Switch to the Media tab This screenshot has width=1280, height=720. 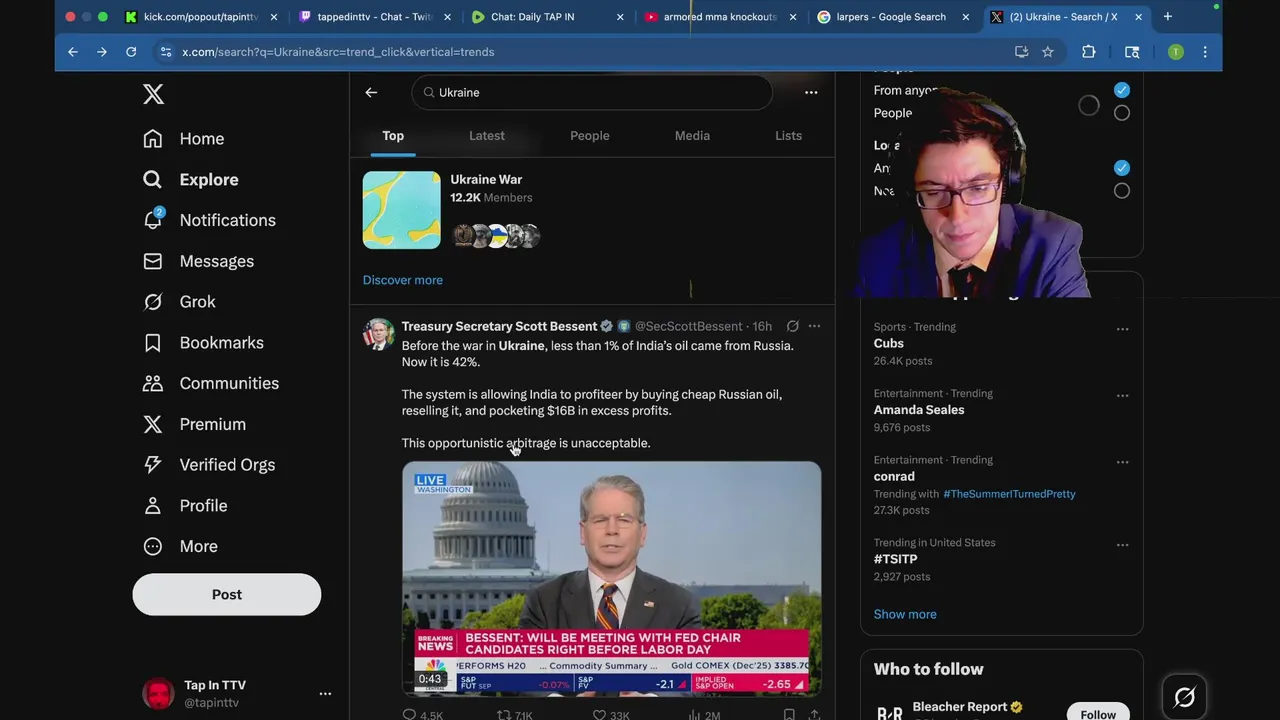click(692, 136)
